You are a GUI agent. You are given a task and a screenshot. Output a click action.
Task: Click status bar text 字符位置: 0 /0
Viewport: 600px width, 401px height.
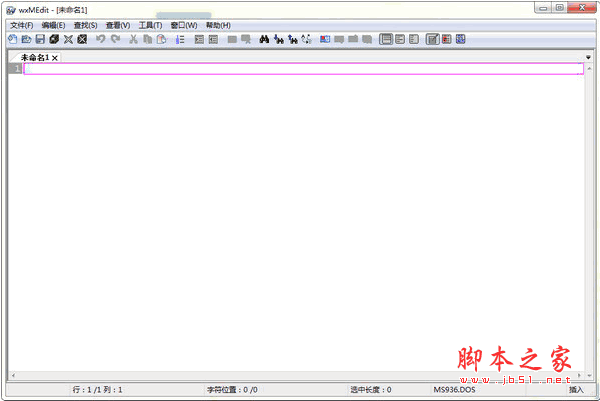(x=232, y=390)
